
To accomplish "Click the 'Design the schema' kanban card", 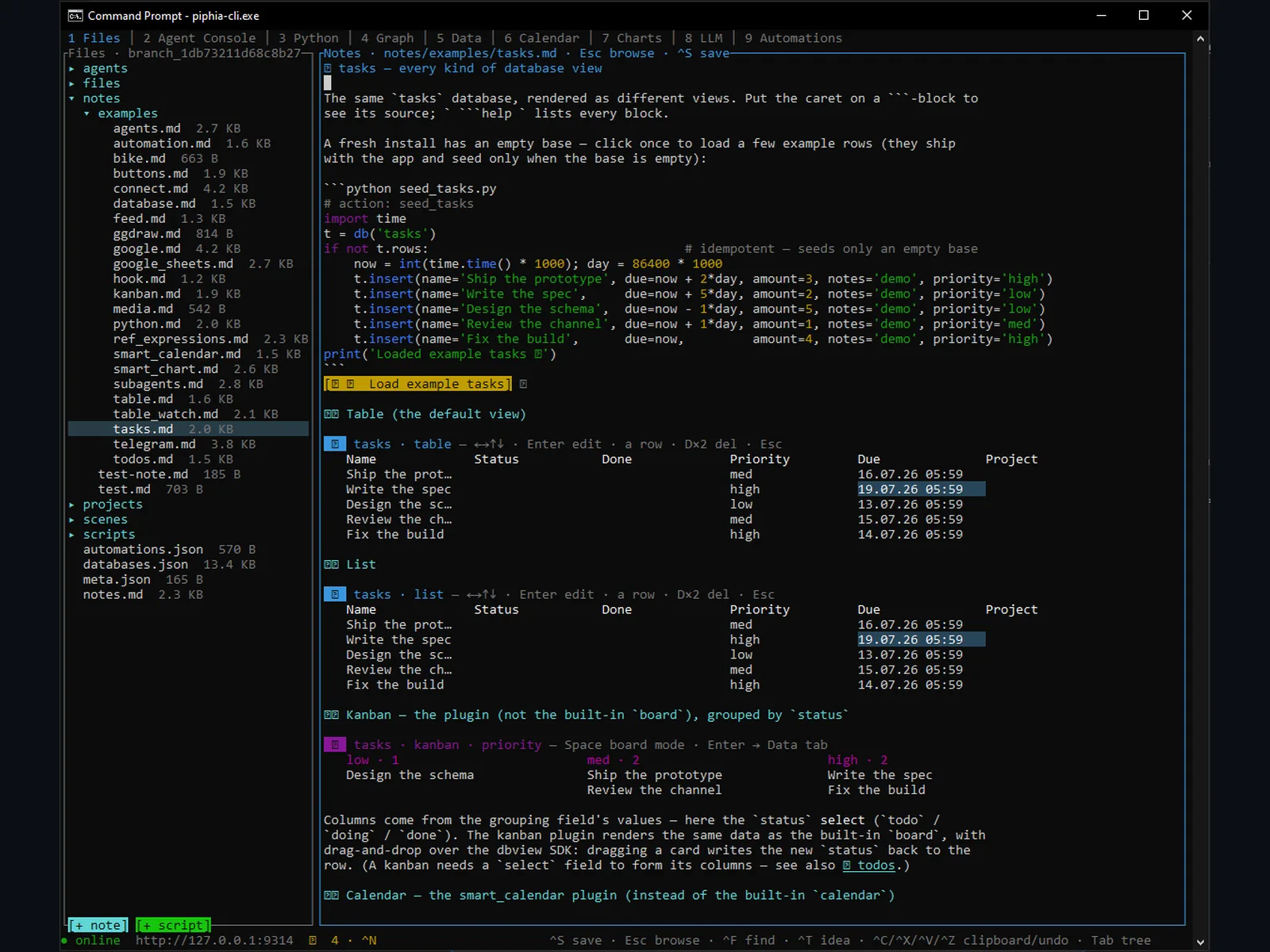I will tap(410, 775).
